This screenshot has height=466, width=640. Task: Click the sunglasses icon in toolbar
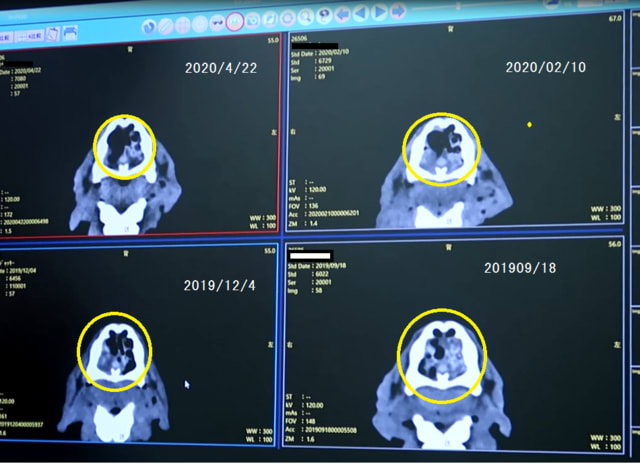pyautogui.click(x=217, y=22)
